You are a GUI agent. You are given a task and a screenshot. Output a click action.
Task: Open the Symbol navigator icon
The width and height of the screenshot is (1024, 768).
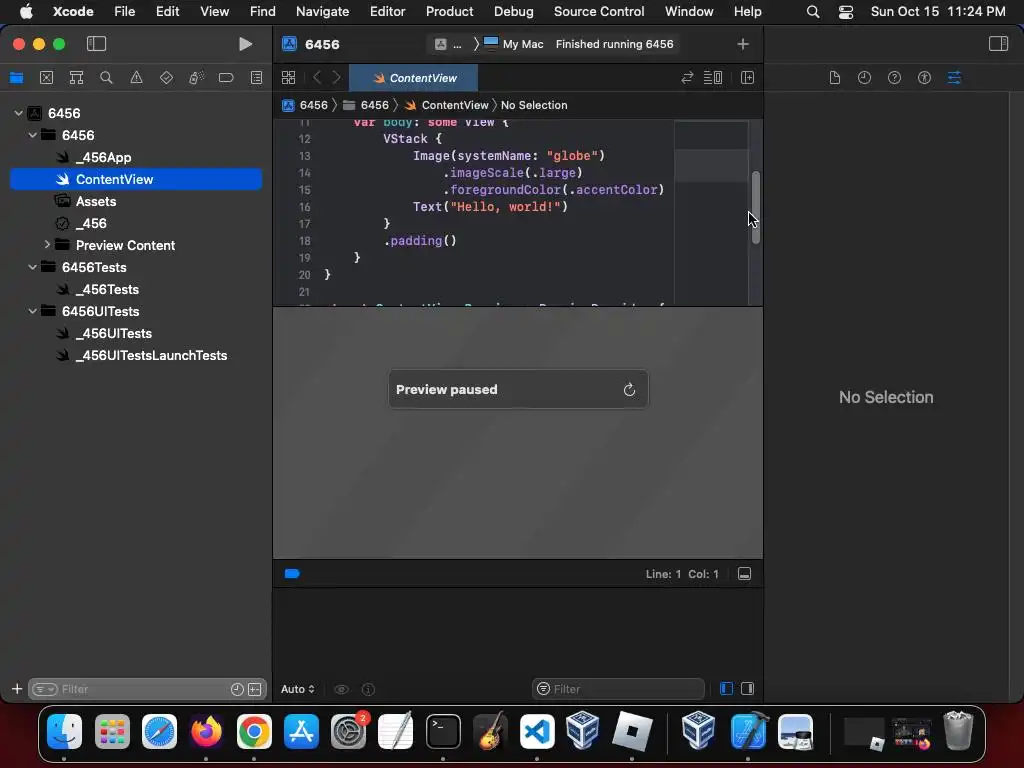[76, 78]
